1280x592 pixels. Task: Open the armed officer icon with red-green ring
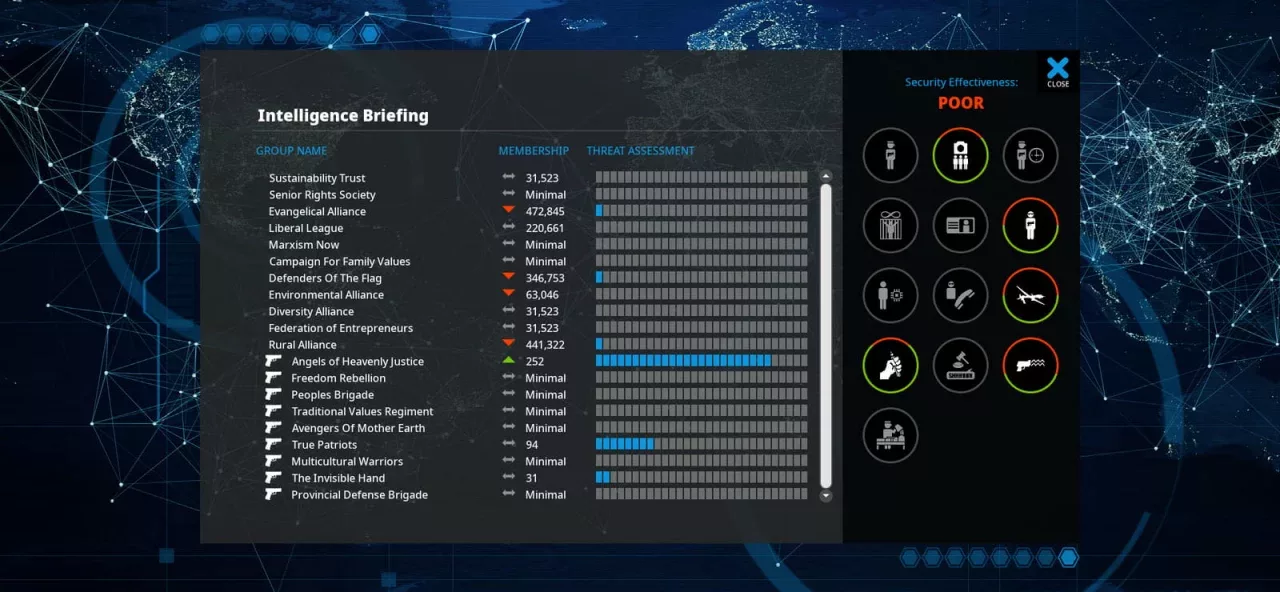click(1030, 225)
